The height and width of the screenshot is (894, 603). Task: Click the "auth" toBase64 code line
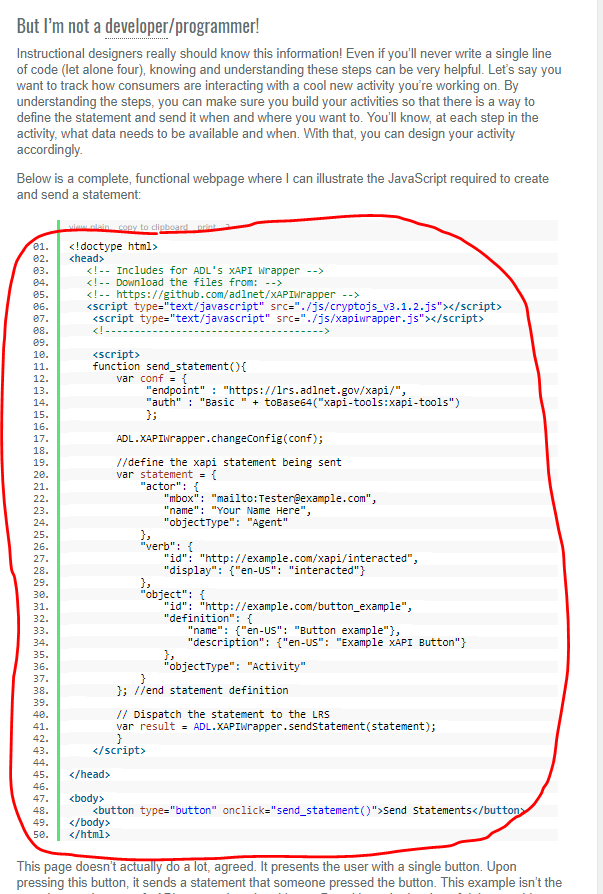pyautogui.click(x=303, y=402)
